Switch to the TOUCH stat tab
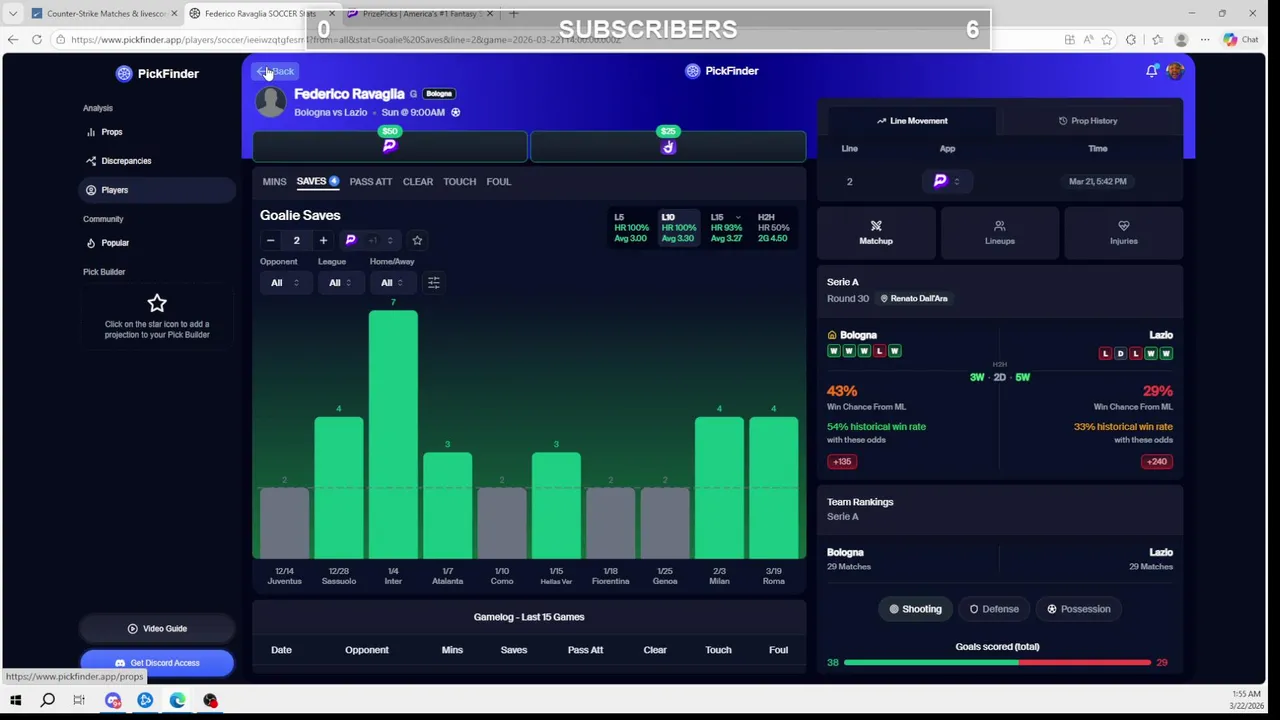 pos(460,182)
